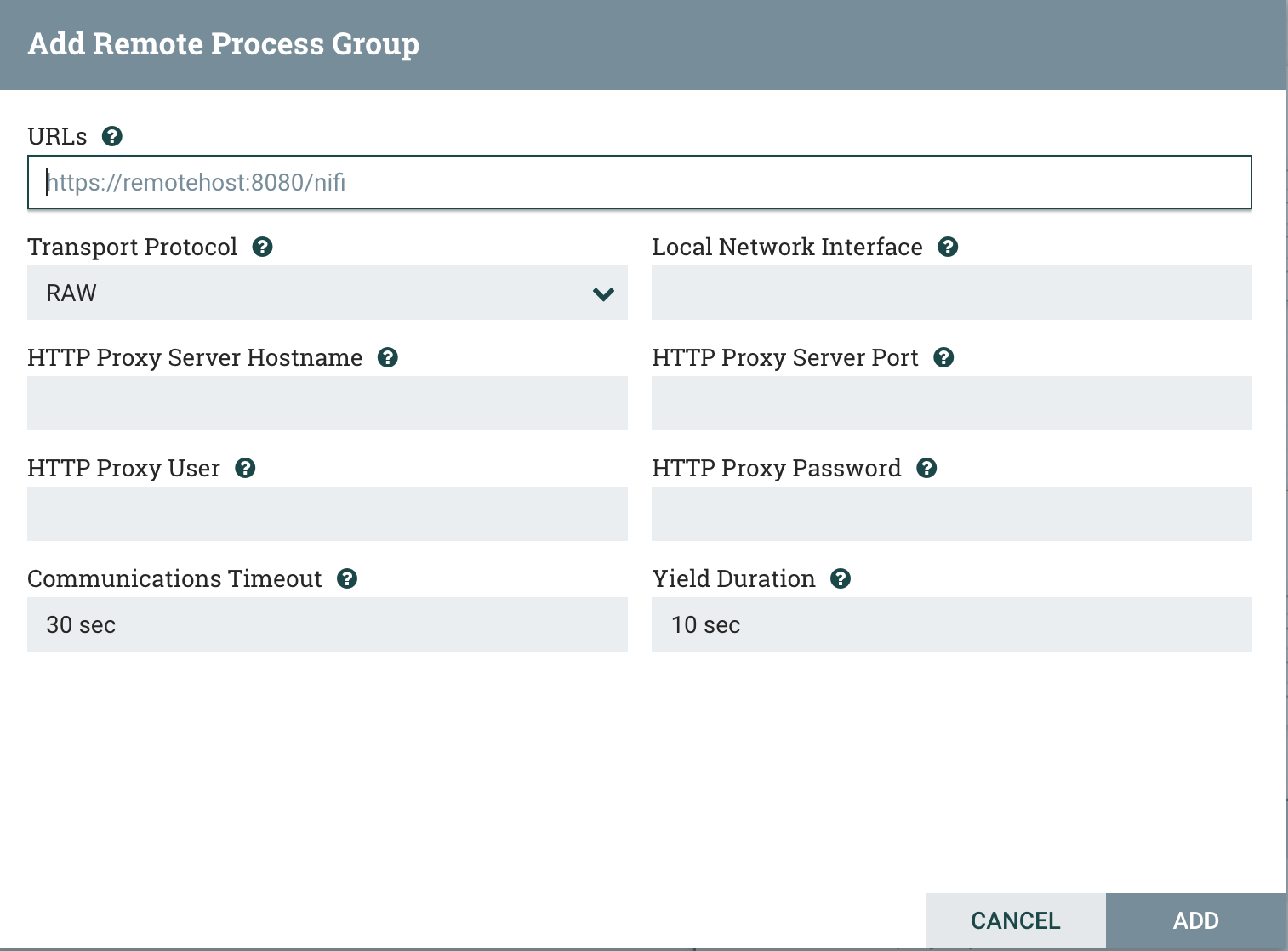Focus the URLs input field
The height and width of the screenshot is (951, 1288).
point(640,182)
